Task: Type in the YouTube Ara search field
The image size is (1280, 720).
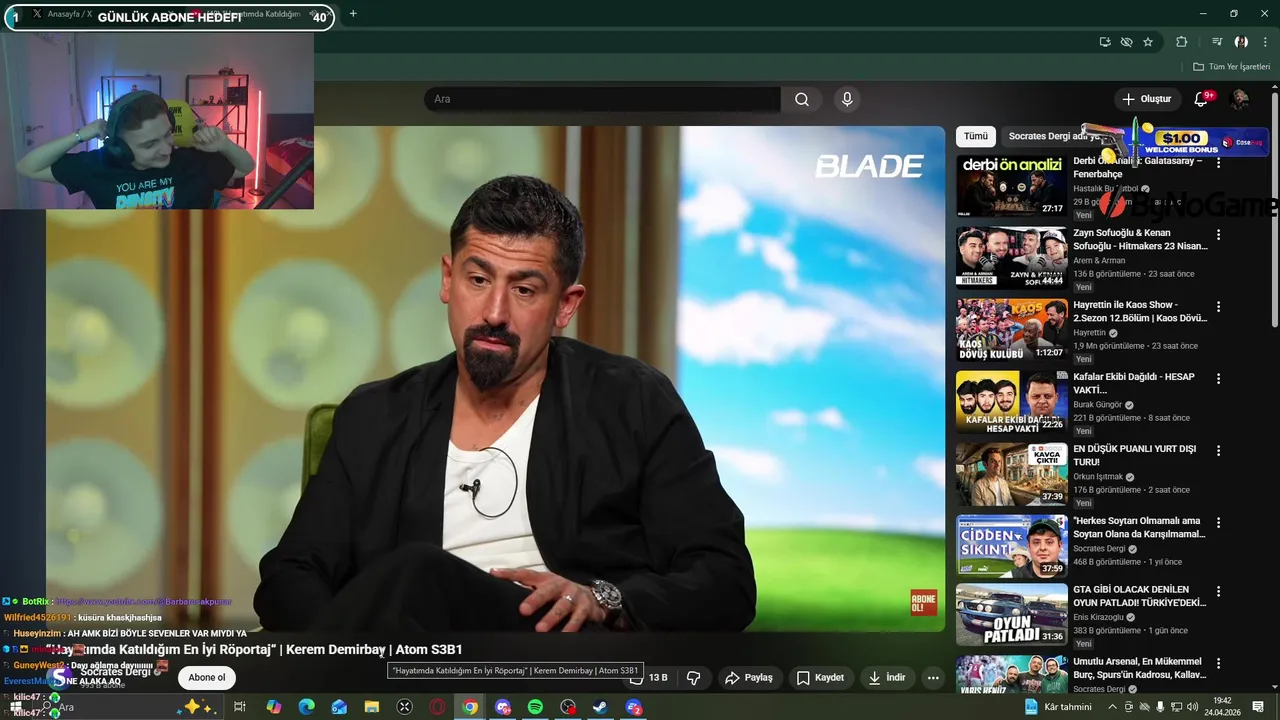Action: coord(602,99)
